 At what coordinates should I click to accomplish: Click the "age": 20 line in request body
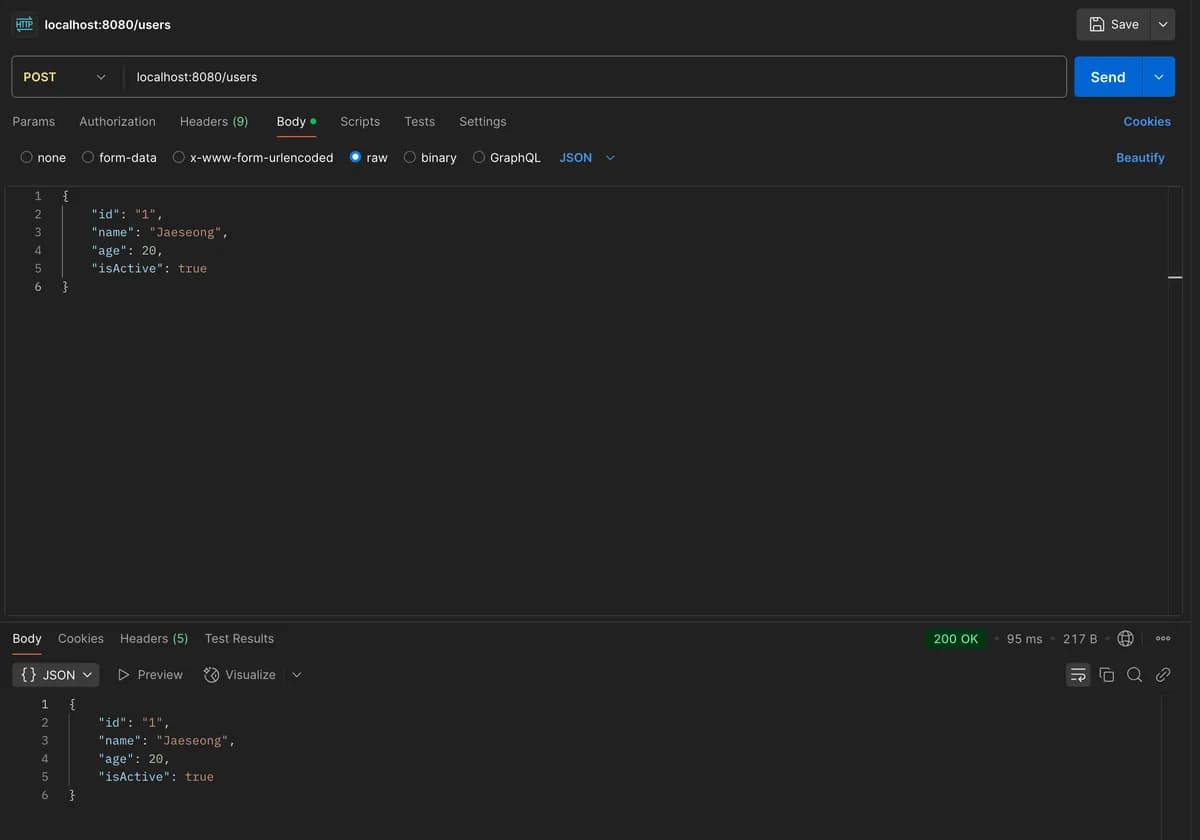127,250
